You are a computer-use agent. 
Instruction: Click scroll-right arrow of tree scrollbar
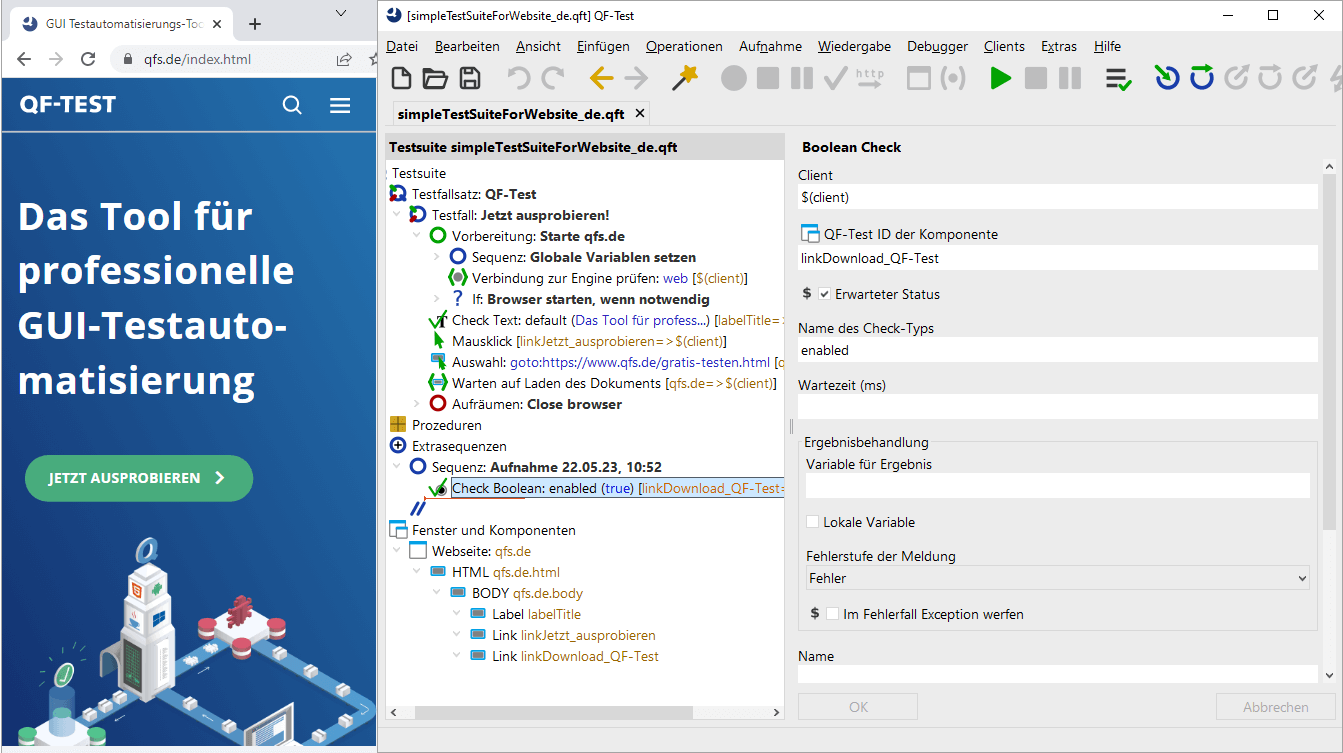pos(776,712)
